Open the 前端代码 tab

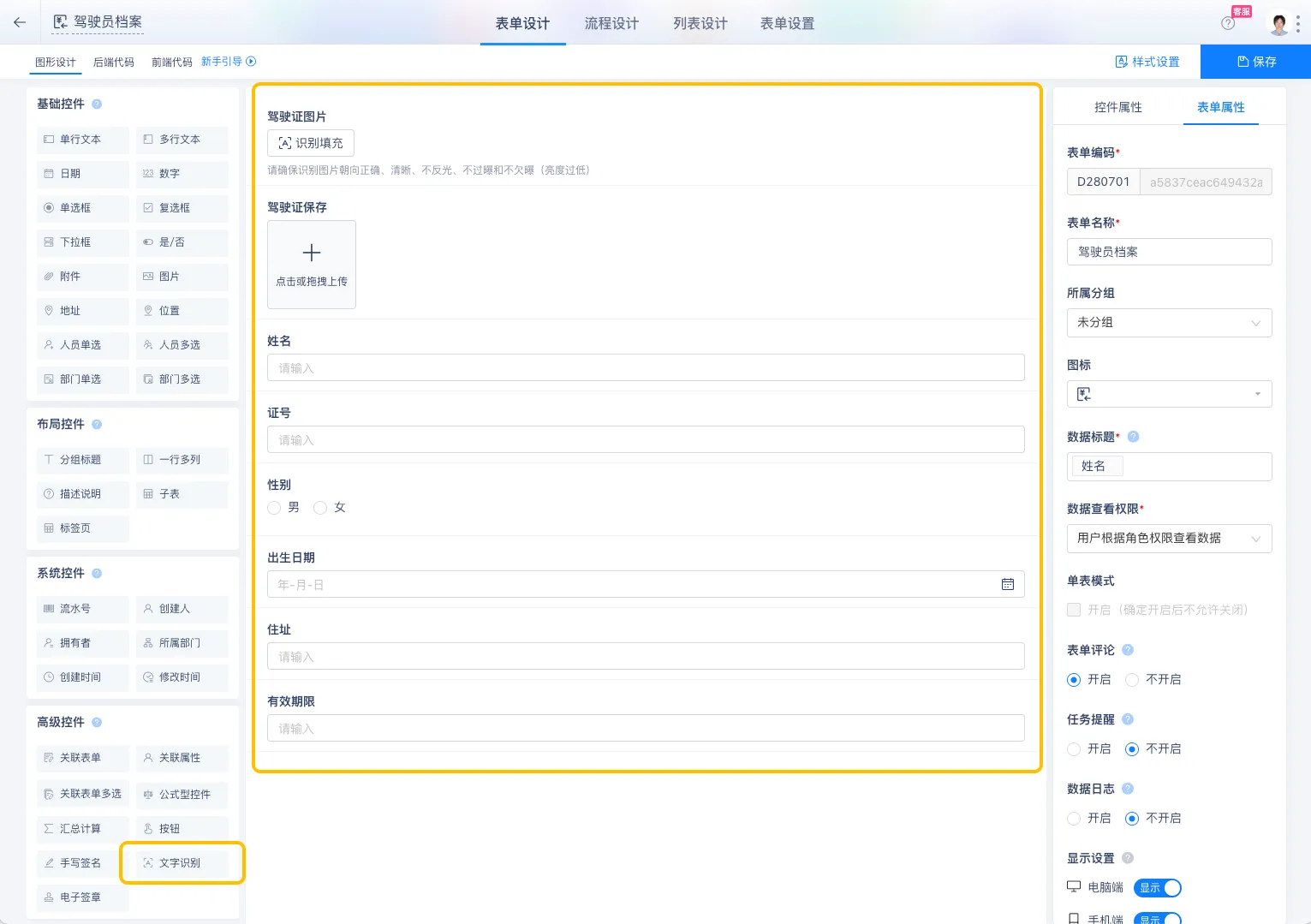coord(172,63)
